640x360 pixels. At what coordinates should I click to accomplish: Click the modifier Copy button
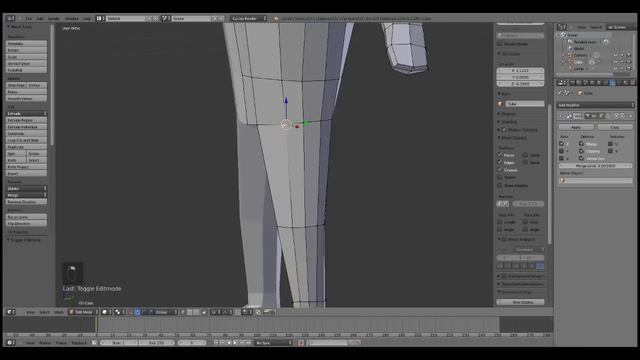[615, 127]
